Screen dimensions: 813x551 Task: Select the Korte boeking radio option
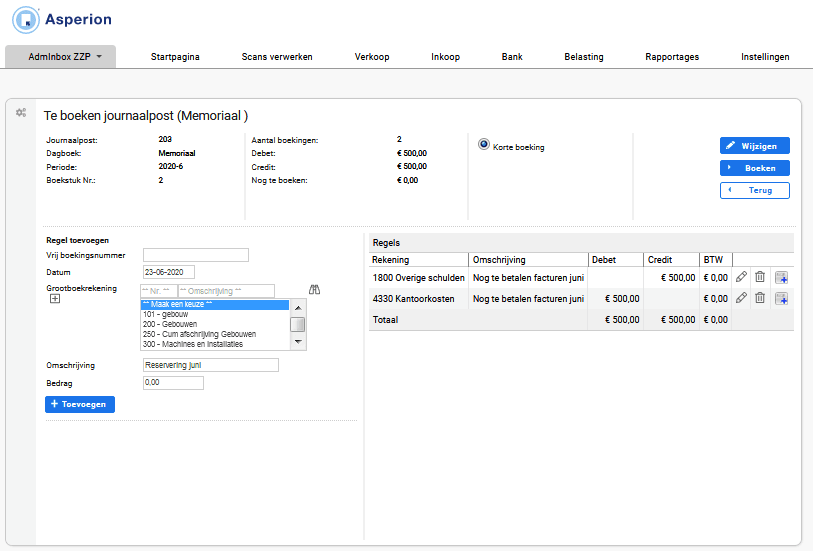pos(484,144)
